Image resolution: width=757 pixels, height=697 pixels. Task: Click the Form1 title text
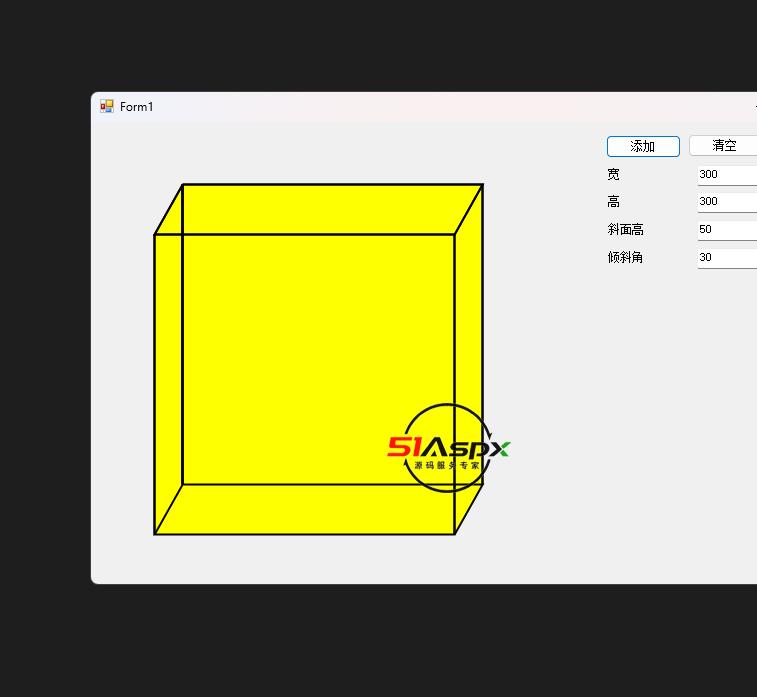click(137, 107)
